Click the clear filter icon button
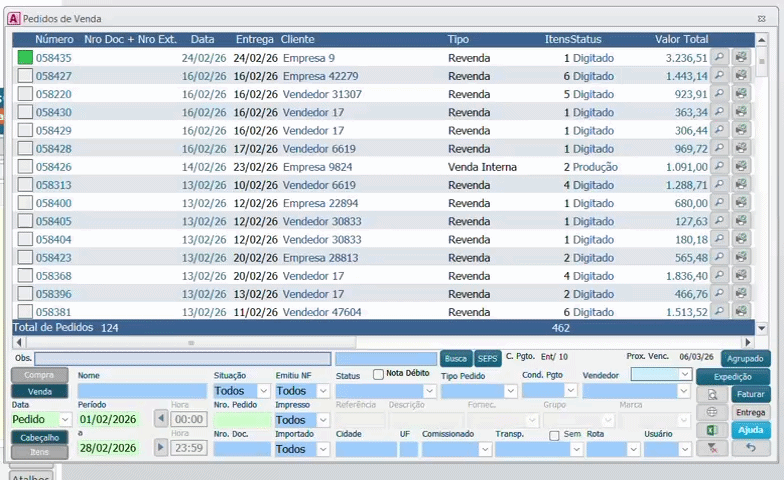 click(712, 449)
